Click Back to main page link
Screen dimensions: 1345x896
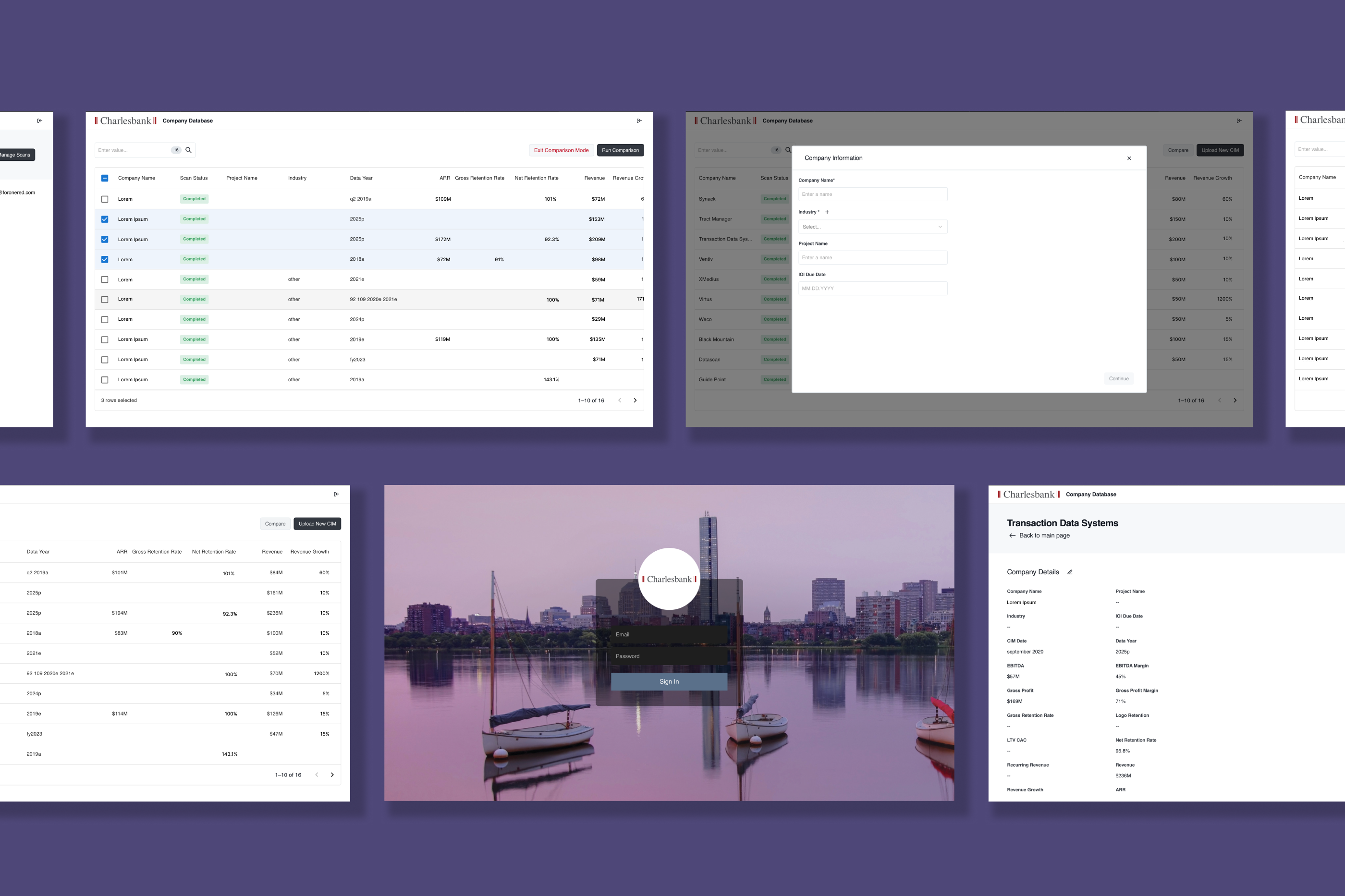pyautogui.click(x=1044, y=535)
